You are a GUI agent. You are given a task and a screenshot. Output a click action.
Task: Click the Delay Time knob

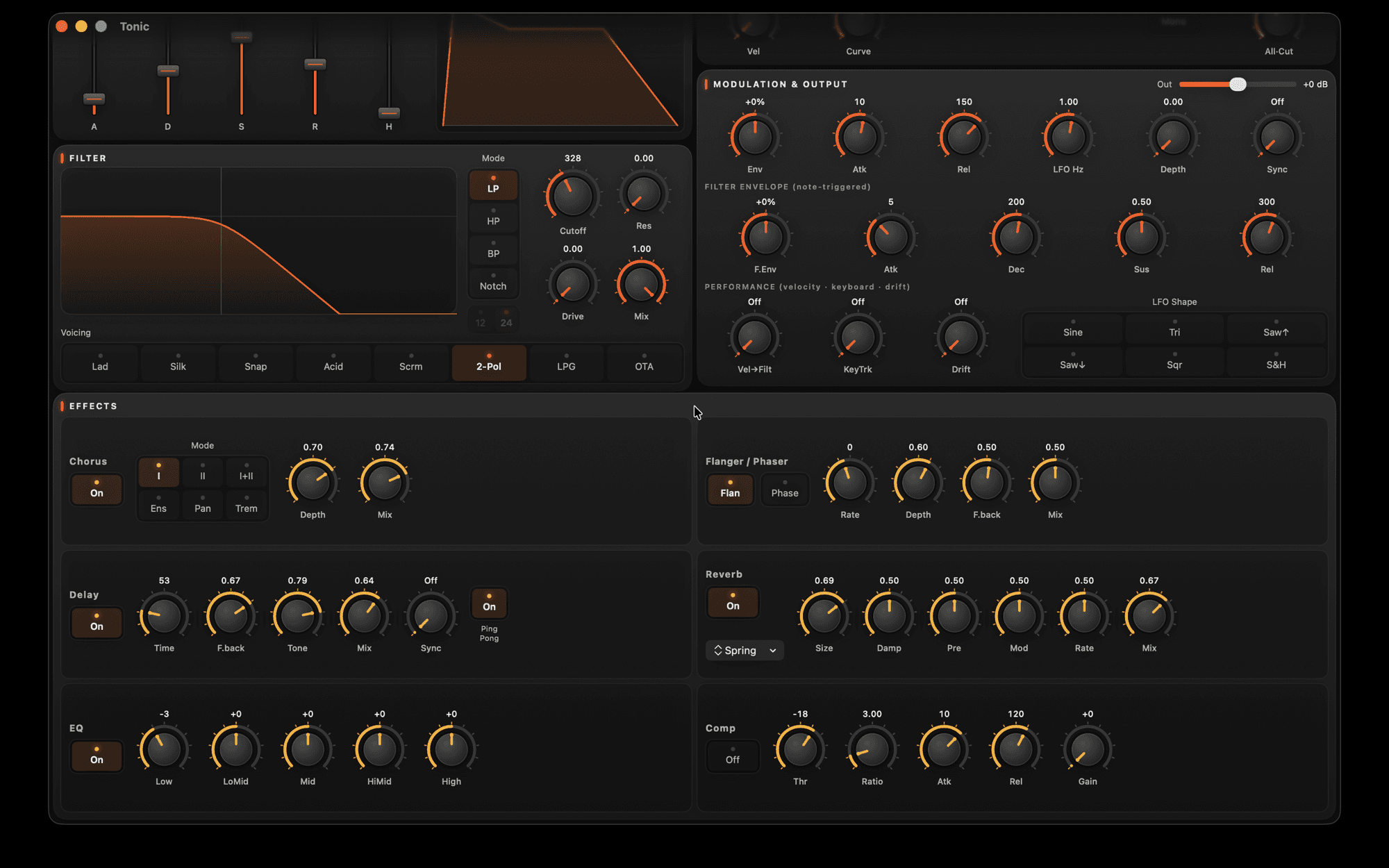tap(164, 616)
